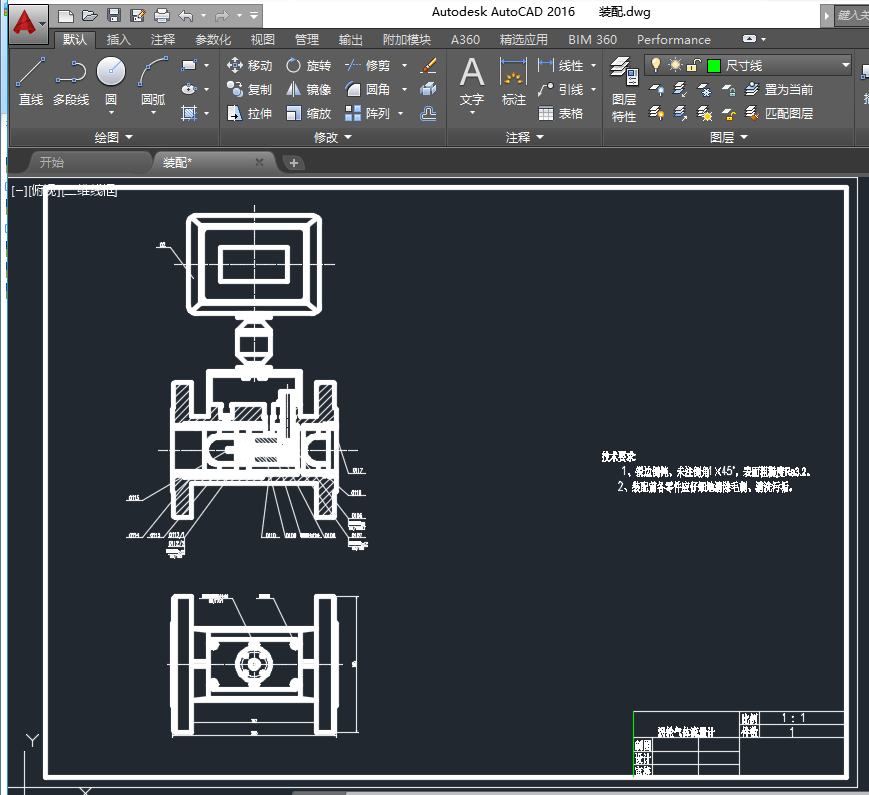Open 图层特性 layer properties manager
Viewport: 869px width, 795px height.
tap(624, 85)
